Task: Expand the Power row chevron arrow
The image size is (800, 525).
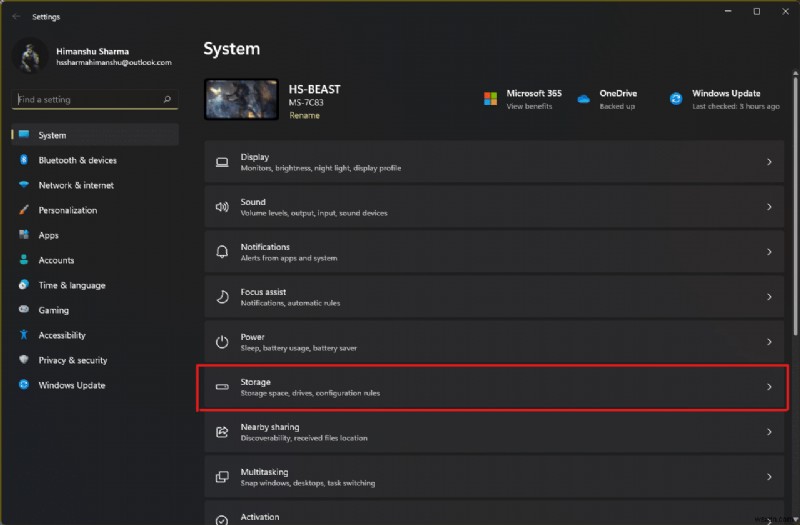Action: [769, 342]
